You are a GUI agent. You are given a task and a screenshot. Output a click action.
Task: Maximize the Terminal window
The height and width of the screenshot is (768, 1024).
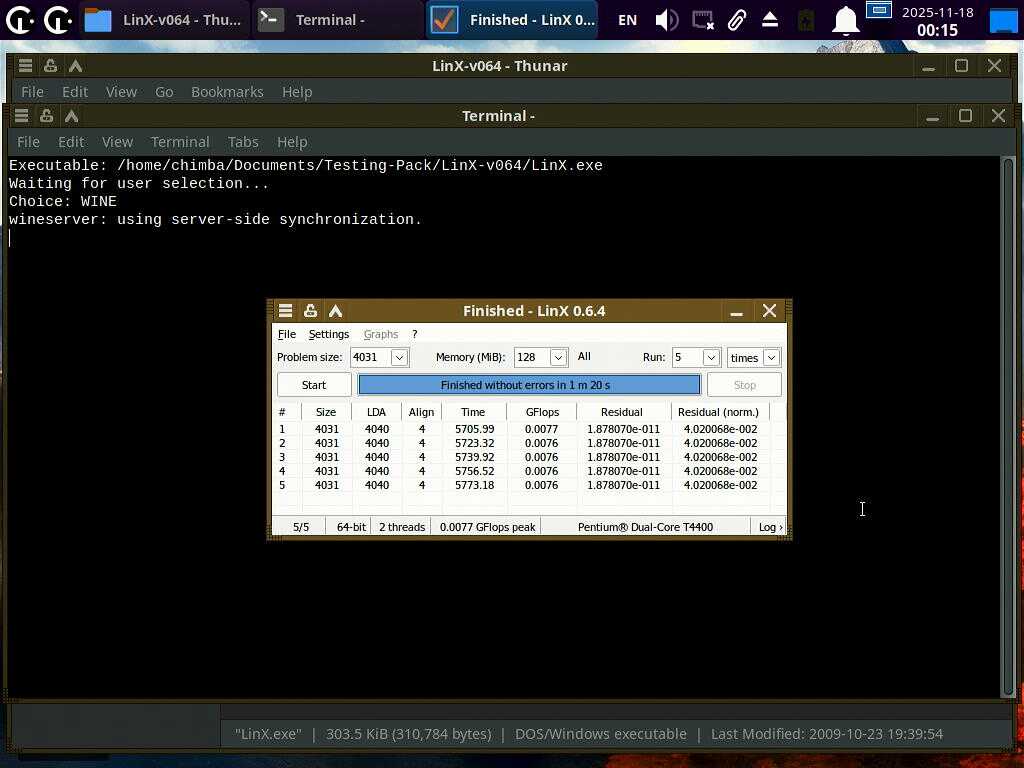[x=965, y=116]
